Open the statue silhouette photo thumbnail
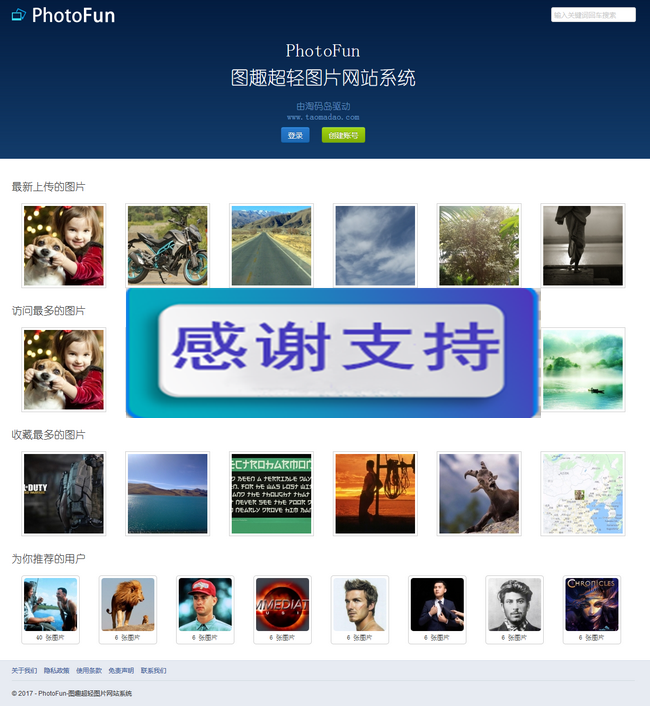 [x=583, y=245]
